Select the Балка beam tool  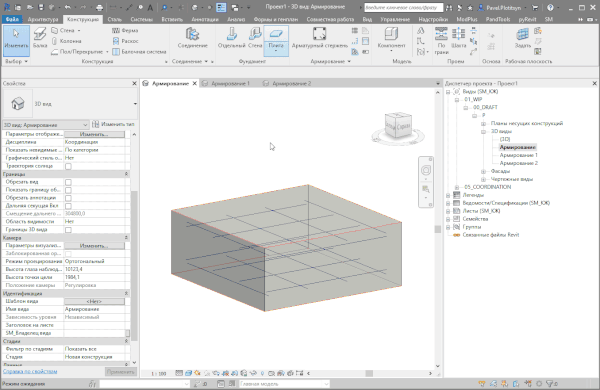40,38
